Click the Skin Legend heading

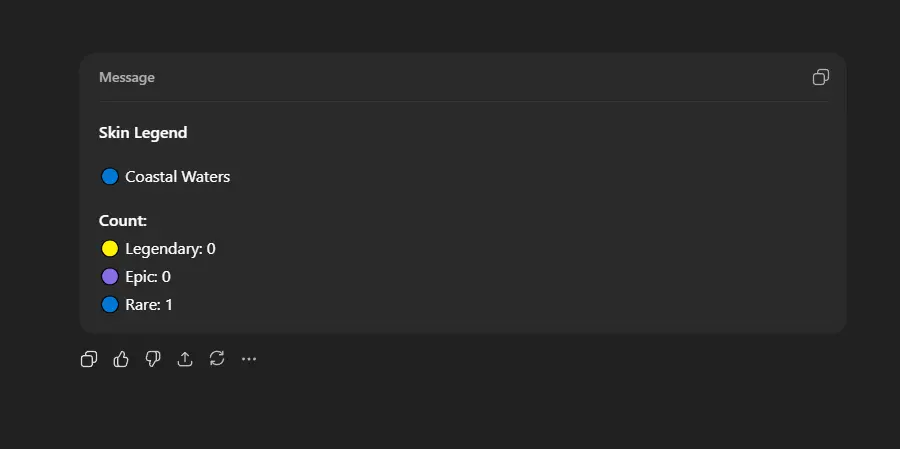coord(143,133)
